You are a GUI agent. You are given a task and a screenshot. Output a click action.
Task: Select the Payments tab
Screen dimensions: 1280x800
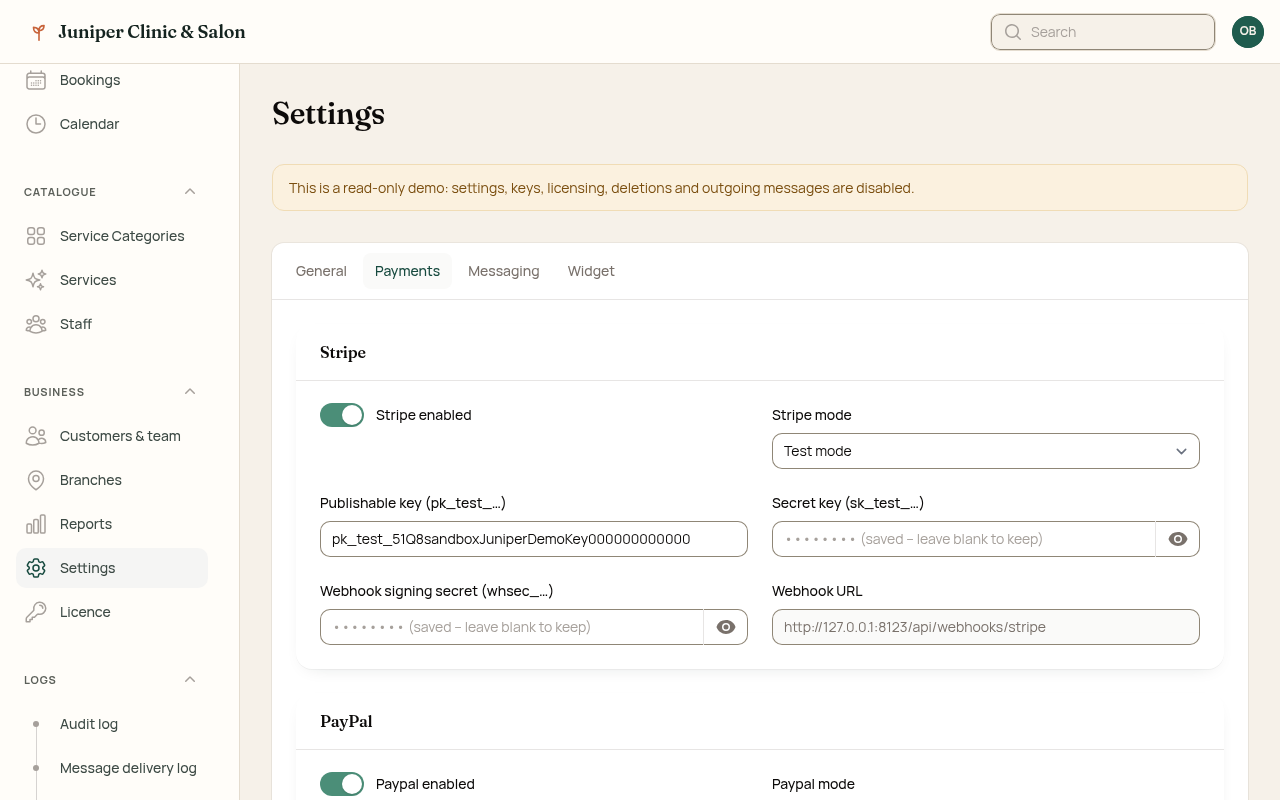click(x=407, y=271)
